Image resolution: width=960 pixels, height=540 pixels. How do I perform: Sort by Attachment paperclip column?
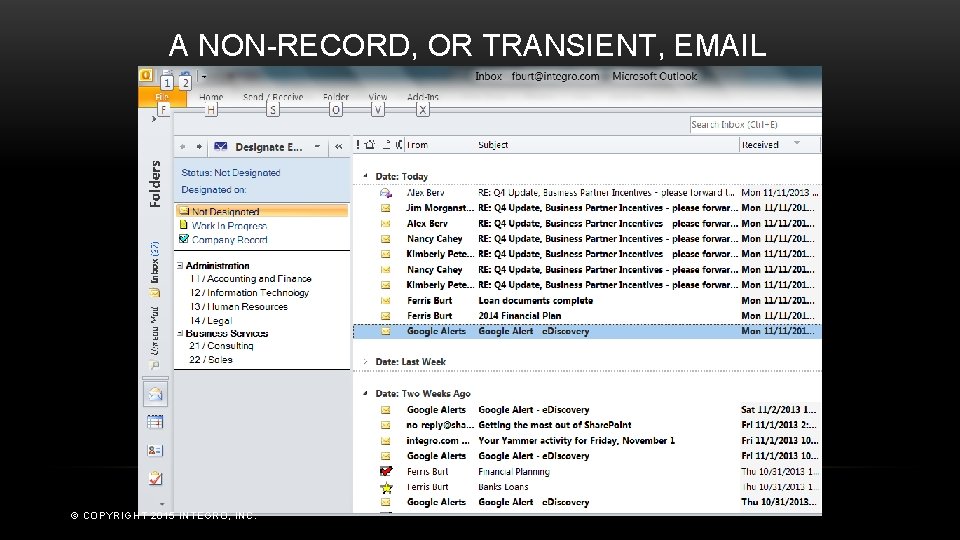point(399,144)
